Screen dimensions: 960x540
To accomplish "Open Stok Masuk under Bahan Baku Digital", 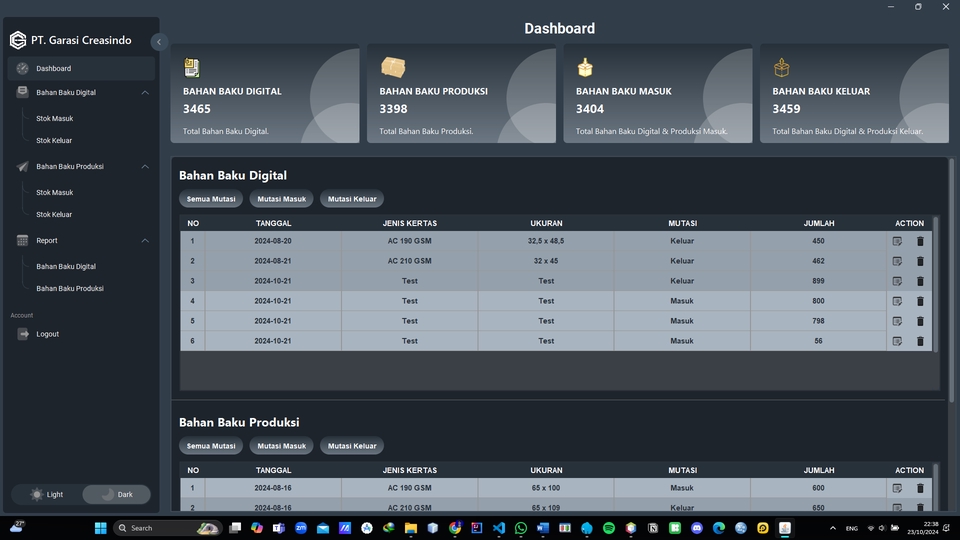I will [54, 118].
